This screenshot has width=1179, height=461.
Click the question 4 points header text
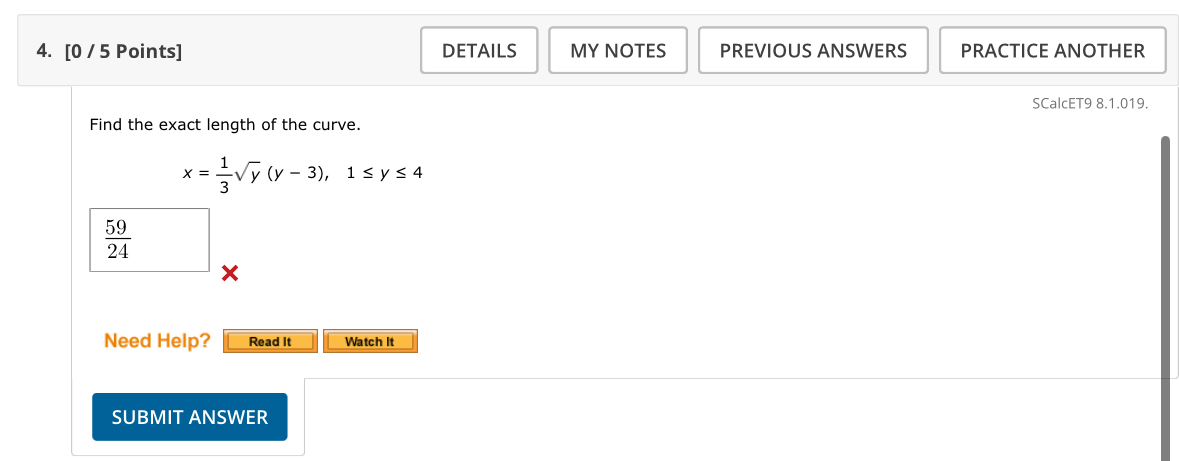coord(109,51)
